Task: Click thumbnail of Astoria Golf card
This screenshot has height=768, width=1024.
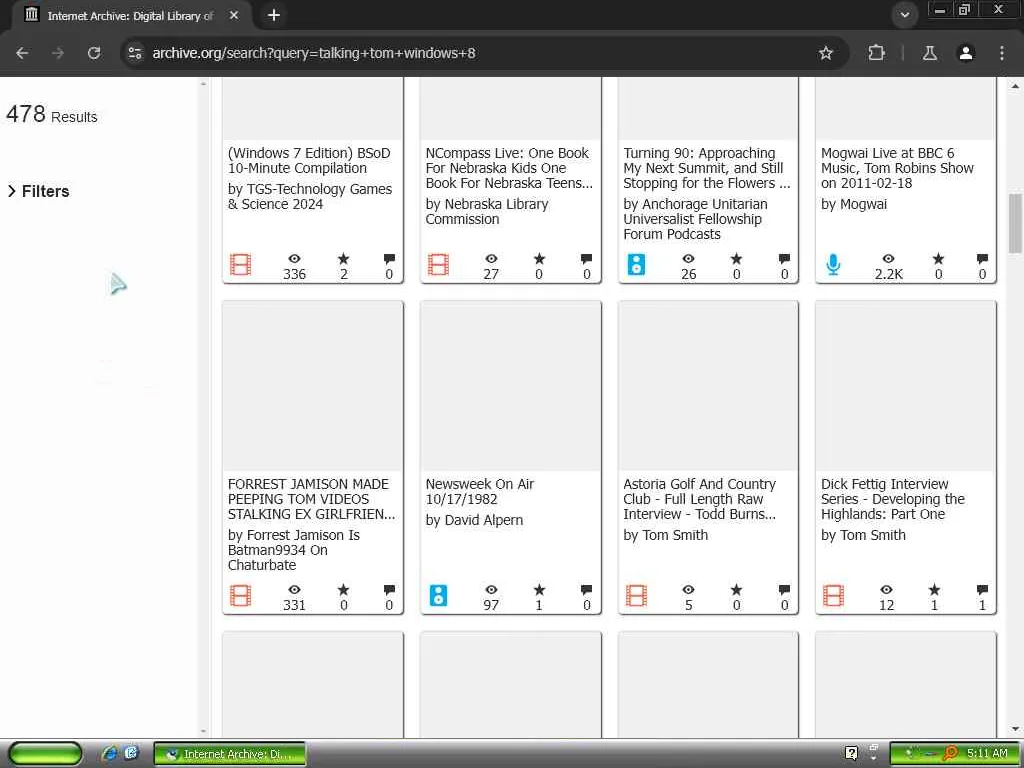Action: coord(708,387)
